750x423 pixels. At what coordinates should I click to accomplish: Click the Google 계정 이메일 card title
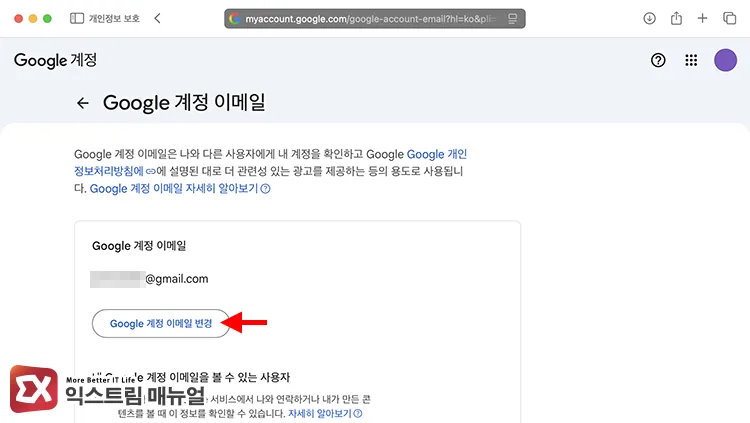(x=139, y=246)
